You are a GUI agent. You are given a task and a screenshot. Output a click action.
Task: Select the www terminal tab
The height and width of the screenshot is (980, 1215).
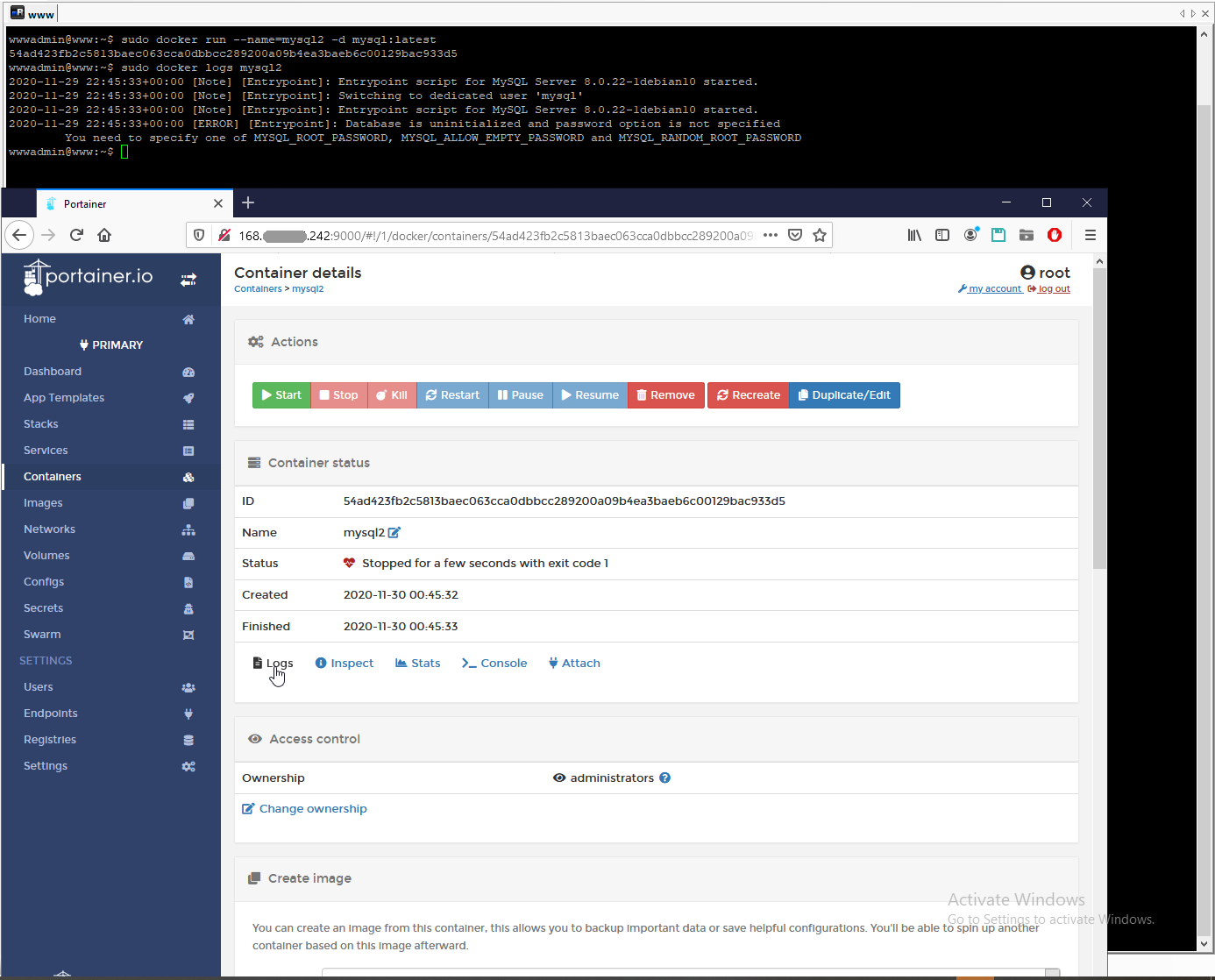pos(32,13)
